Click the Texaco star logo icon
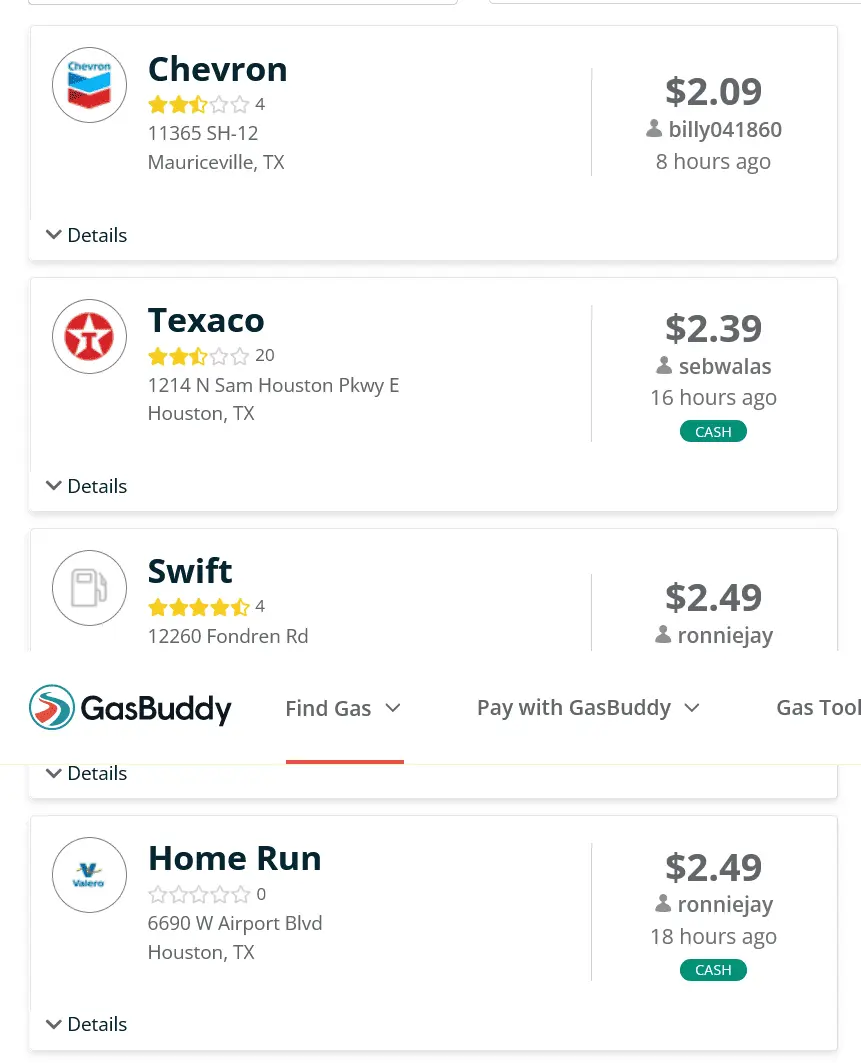 click(89, 336)
